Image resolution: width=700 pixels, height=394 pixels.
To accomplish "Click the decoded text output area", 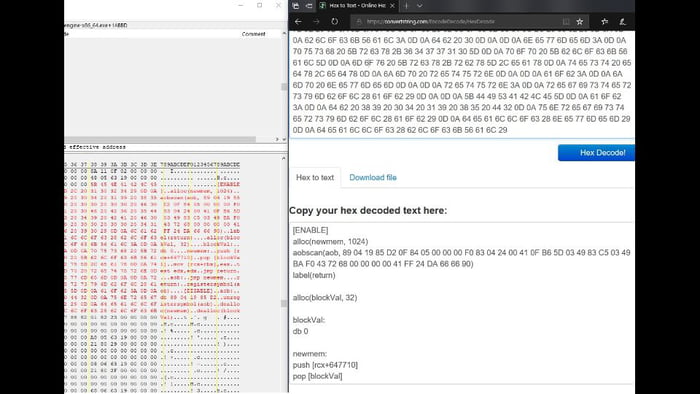I will click(461, 303).
